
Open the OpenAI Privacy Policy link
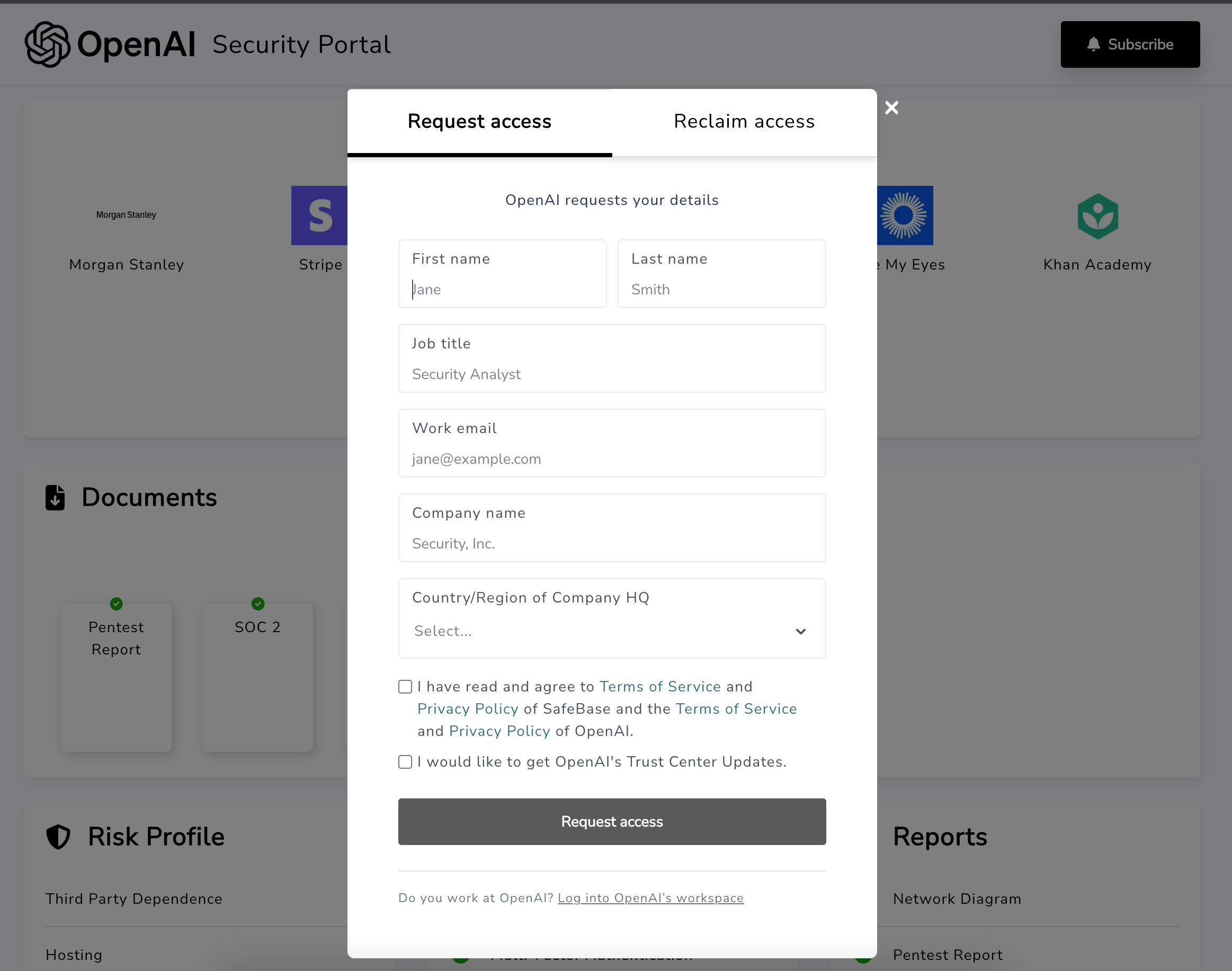click(499, 731)
